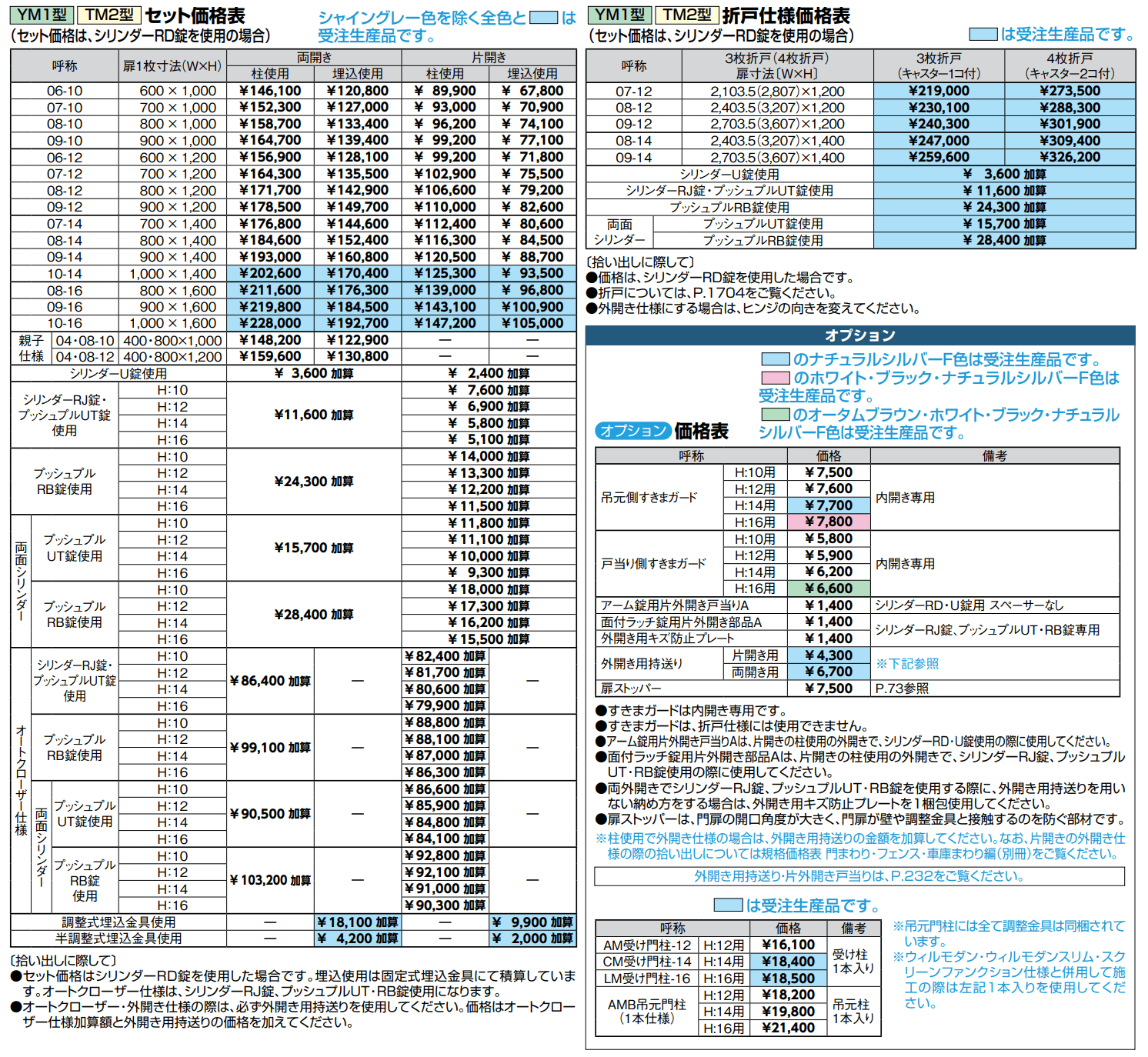The height and width of the screenshot is (1057, 1148).
Task: Select the オプション label beside 価格表
Action: 634,432
